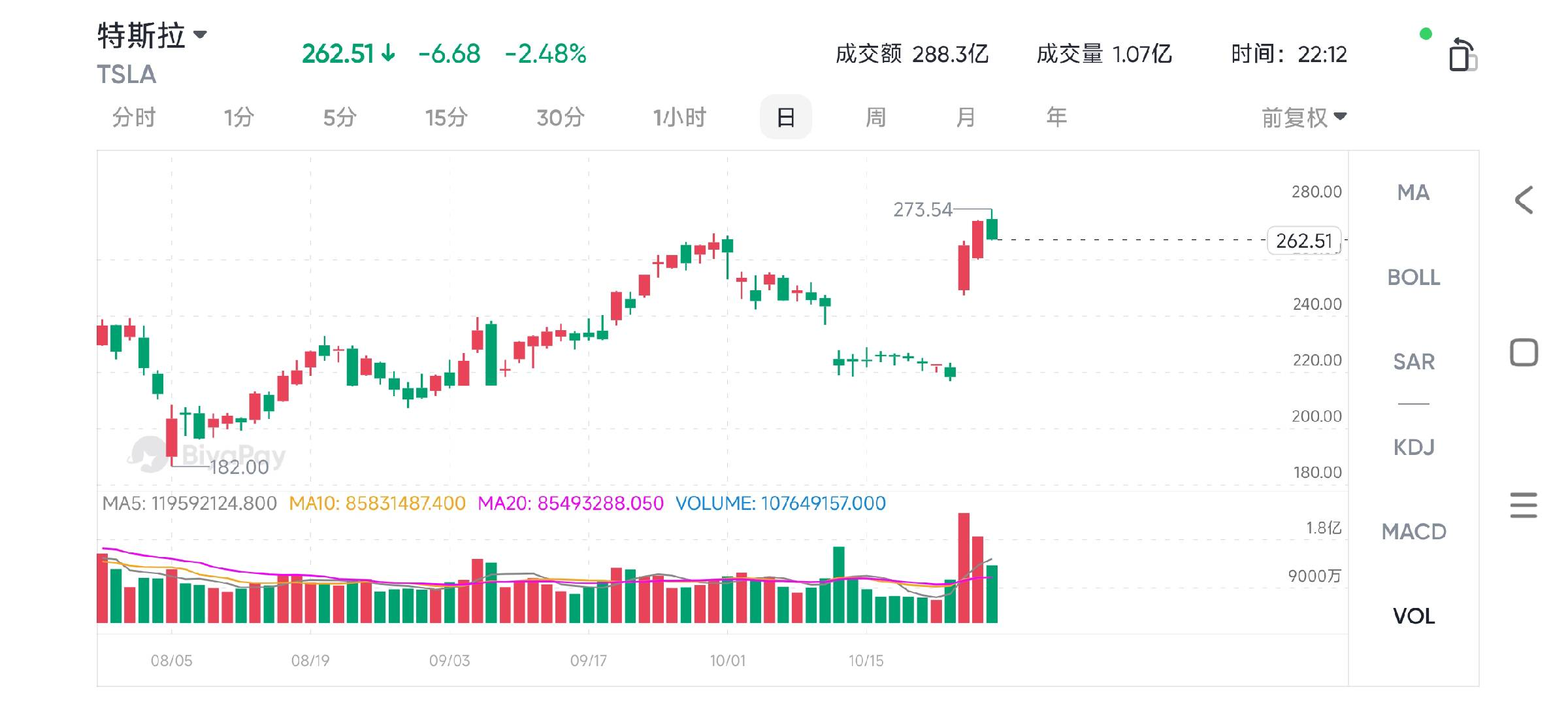Switch to the 年 yearly tab
Viewport: 1568px width, 706px height.
pyautogui.click(x=1056, y=118)
